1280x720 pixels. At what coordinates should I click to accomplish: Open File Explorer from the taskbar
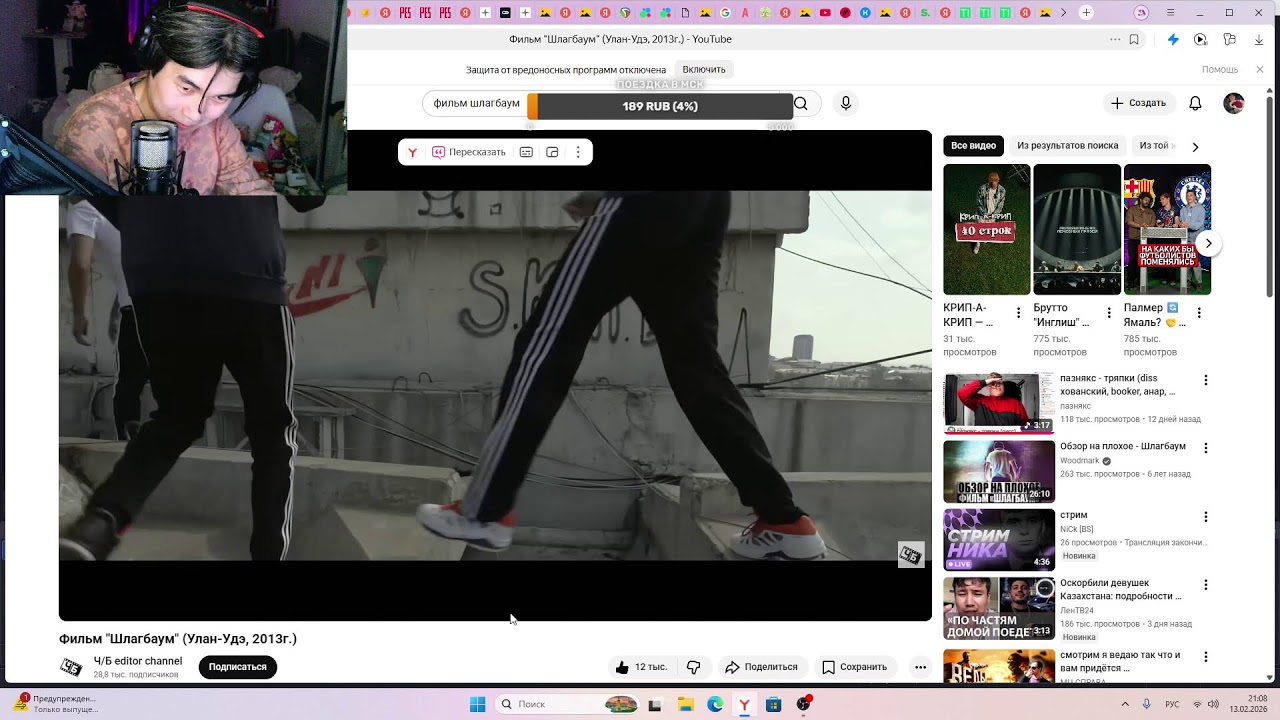(x=686, y=704)
